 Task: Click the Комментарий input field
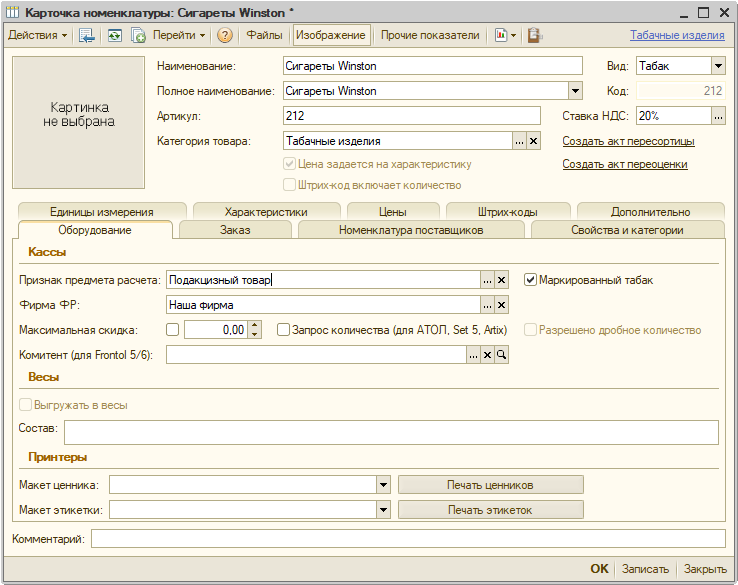pos(408,538)
